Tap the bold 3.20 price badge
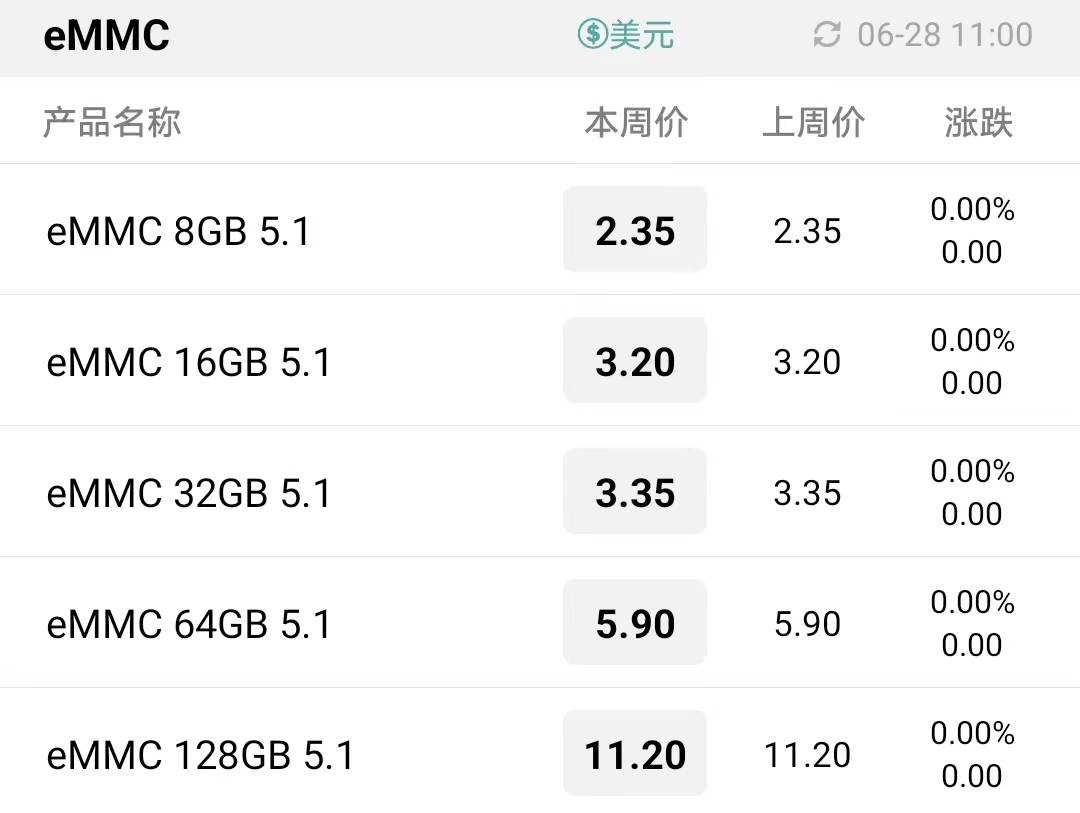1080x813 pixels. (635, 360)
